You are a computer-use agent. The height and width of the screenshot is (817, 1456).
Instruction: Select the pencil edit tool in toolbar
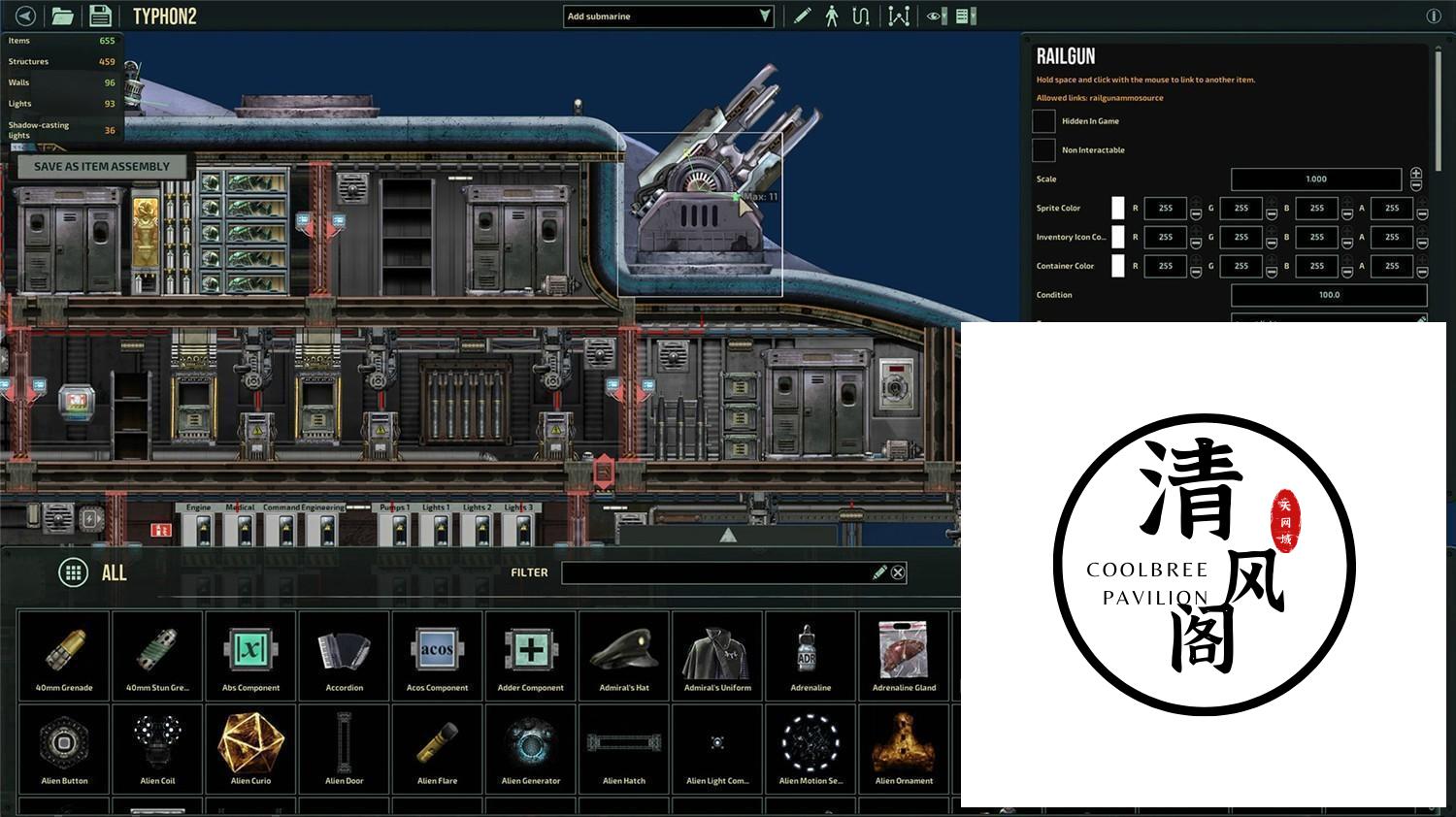click(802, 16)
